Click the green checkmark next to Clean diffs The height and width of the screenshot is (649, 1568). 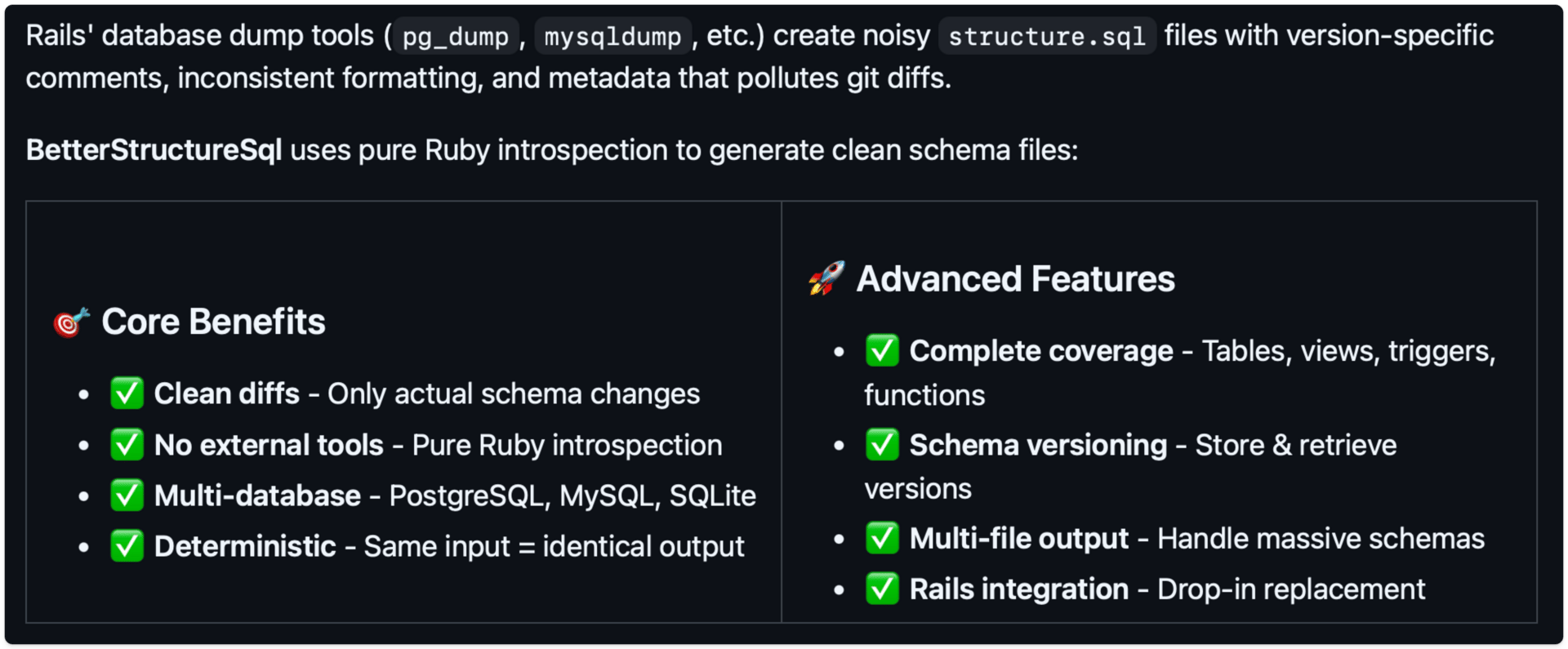click(127, 393)
